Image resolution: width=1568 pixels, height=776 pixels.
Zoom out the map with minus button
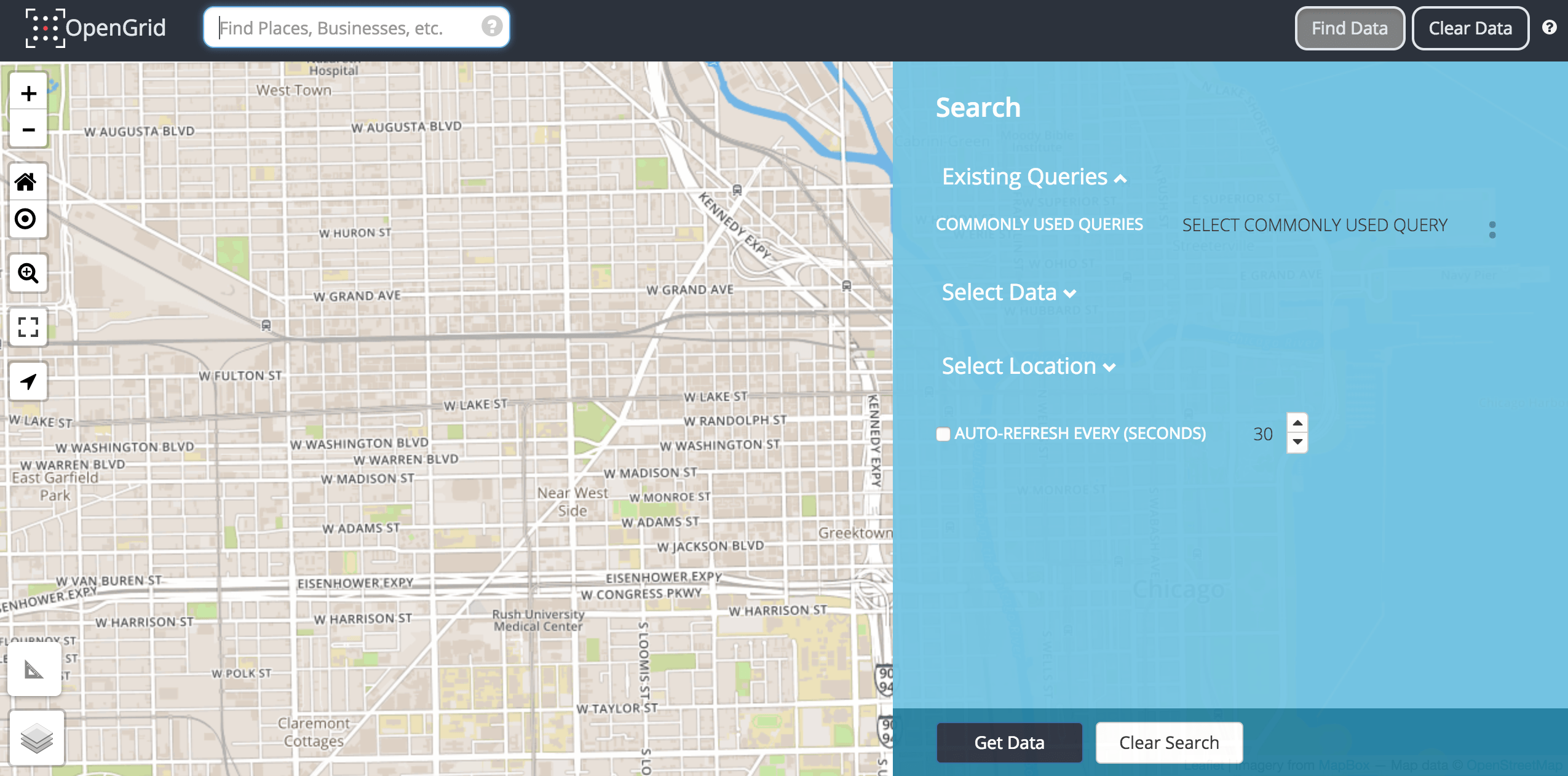pos(28,130)
